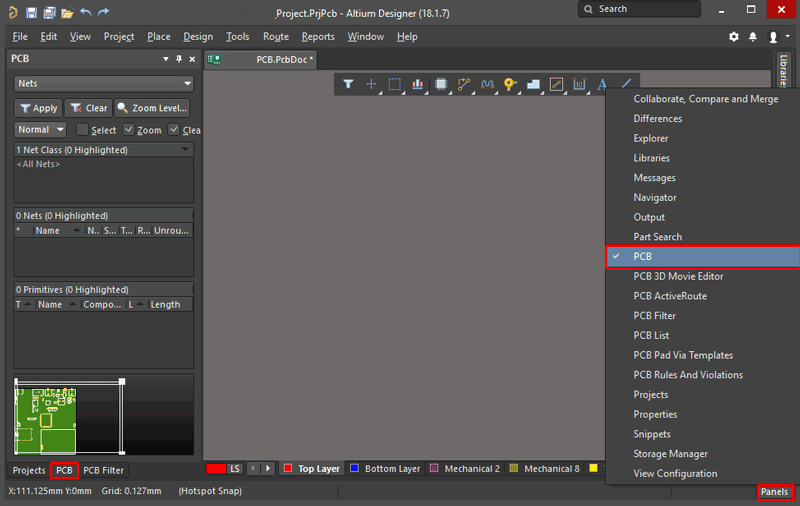This screenshot has width=800, height=506.
Task: Close the PCB panel
Action: click(x=192, y=59)
